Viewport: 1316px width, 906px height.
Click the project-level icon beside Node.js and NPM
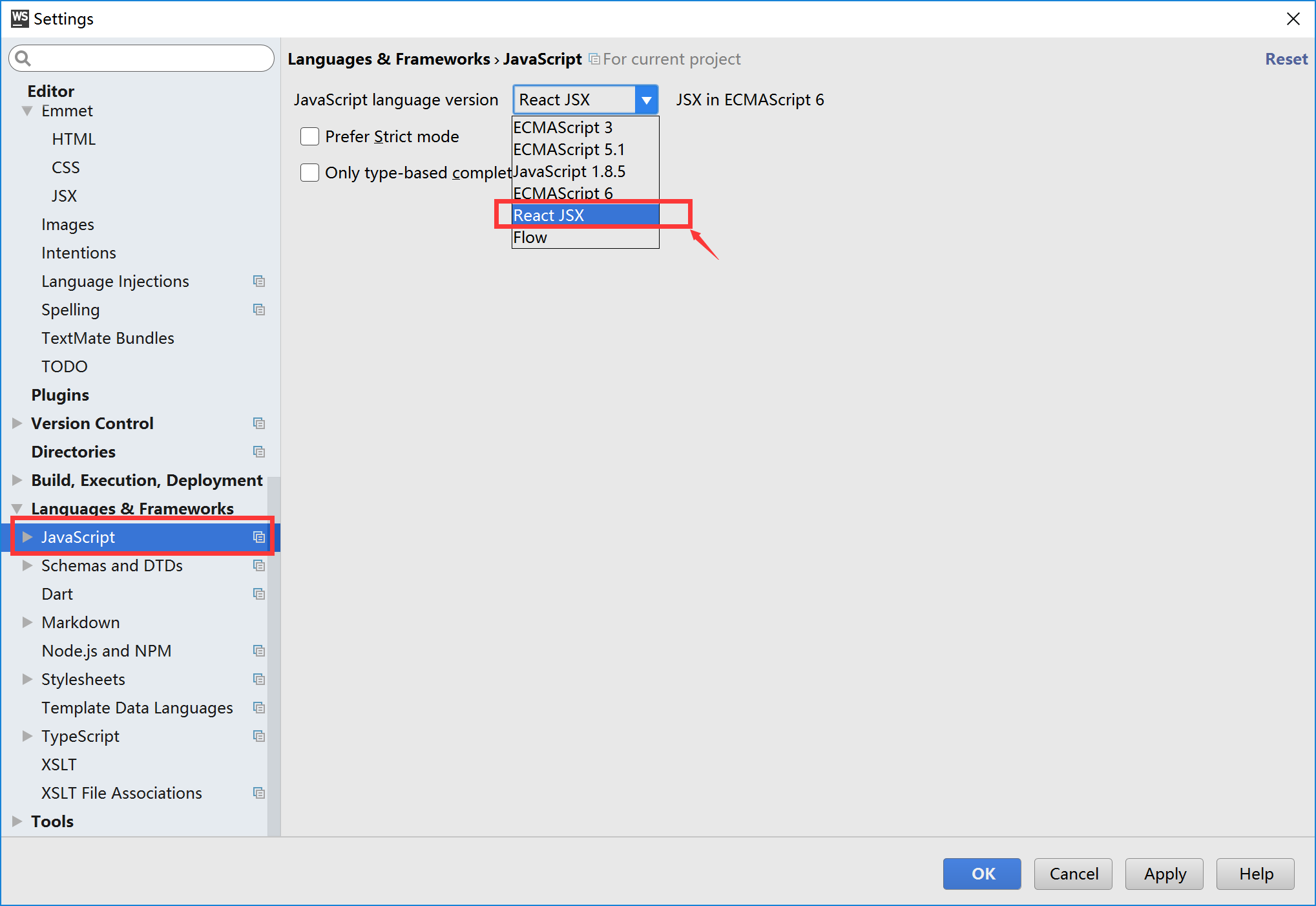coord(259,651)
